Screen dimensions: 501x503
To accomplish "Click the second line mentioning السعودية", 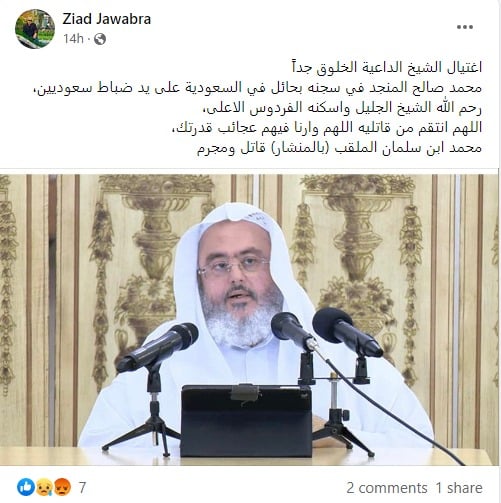I will pos(258,88).
